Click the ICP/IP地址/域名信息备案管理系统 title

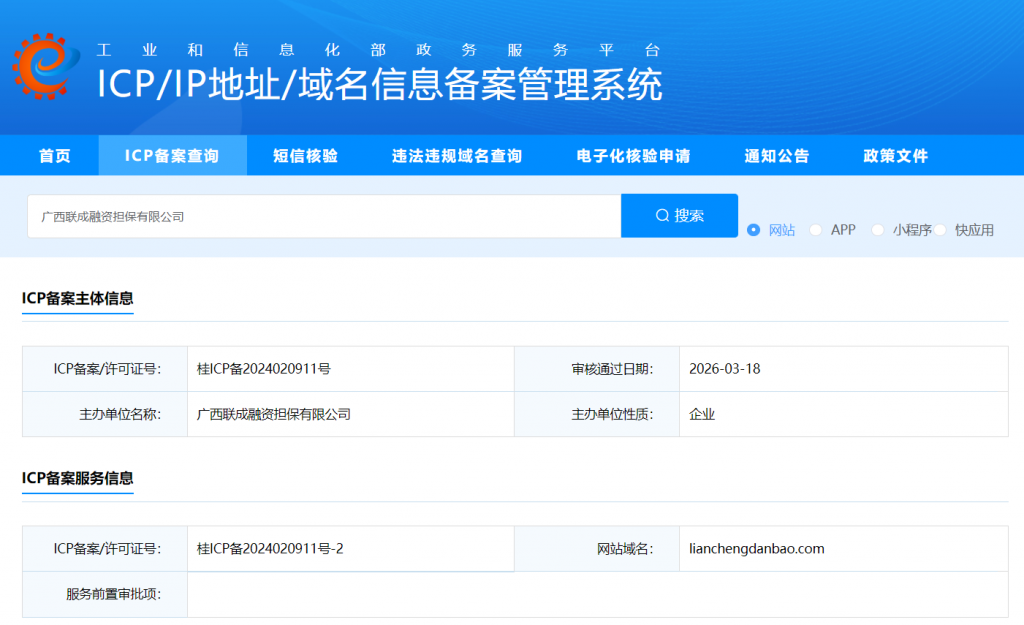(380, 84)
